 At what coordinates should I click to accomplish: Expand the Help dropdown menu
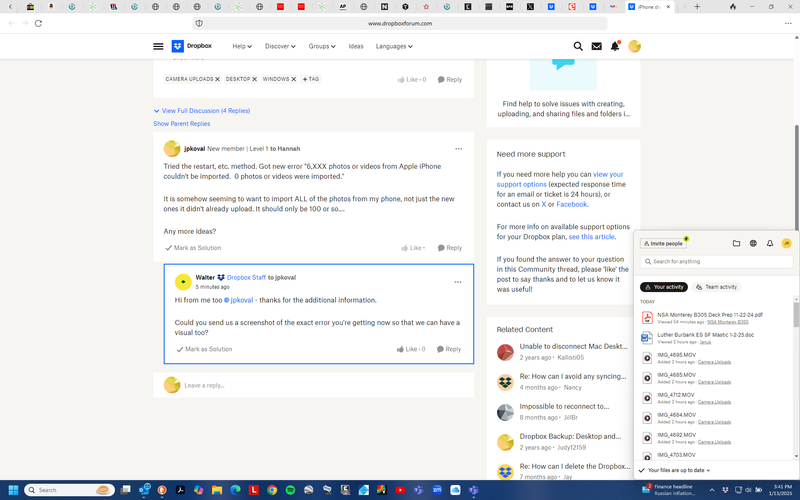242,46
